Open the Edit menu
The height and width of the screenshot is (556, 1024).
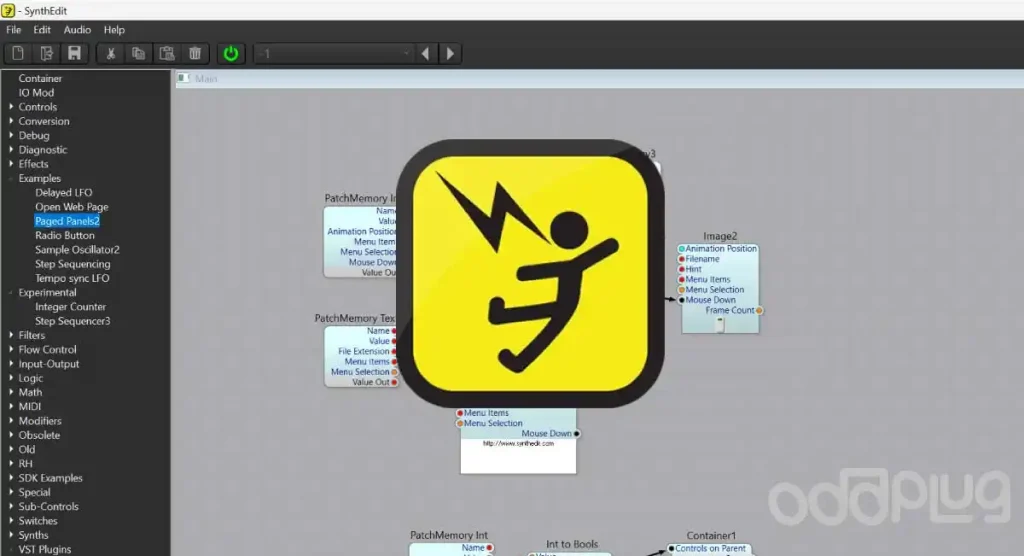(x=42, y=30)
